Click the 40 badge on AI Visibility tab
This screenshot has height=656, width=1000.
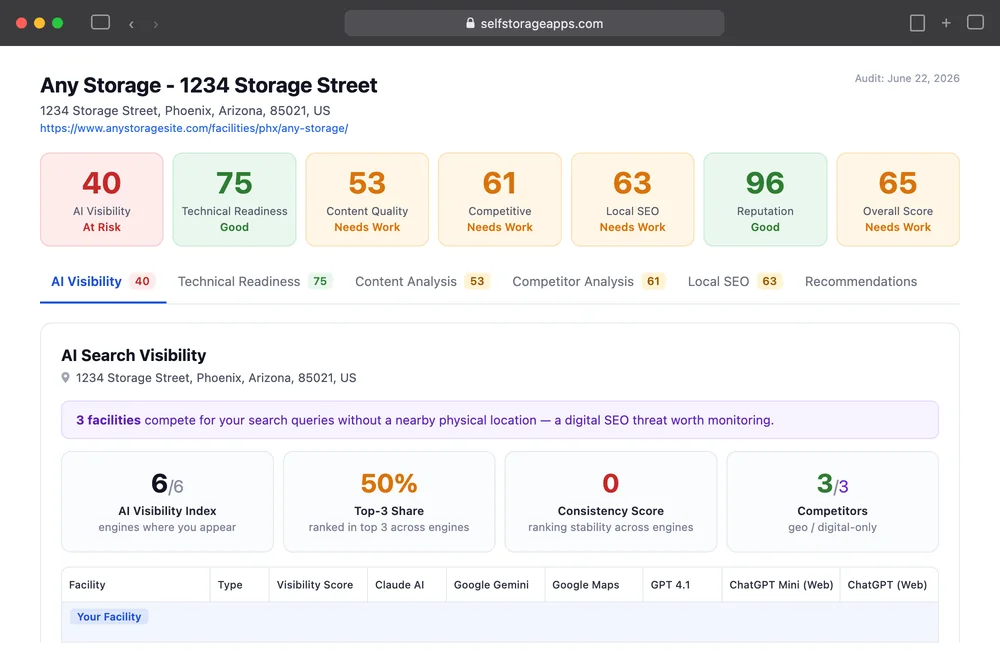pos(142,281)
